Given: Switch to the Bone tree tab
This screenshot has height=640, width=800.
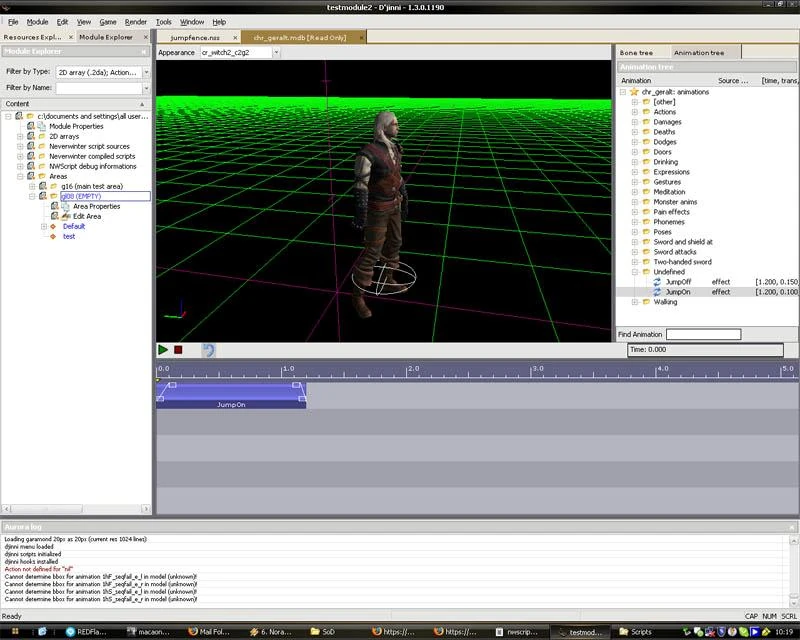Looking at the screenshot, I should pos(636,52).
